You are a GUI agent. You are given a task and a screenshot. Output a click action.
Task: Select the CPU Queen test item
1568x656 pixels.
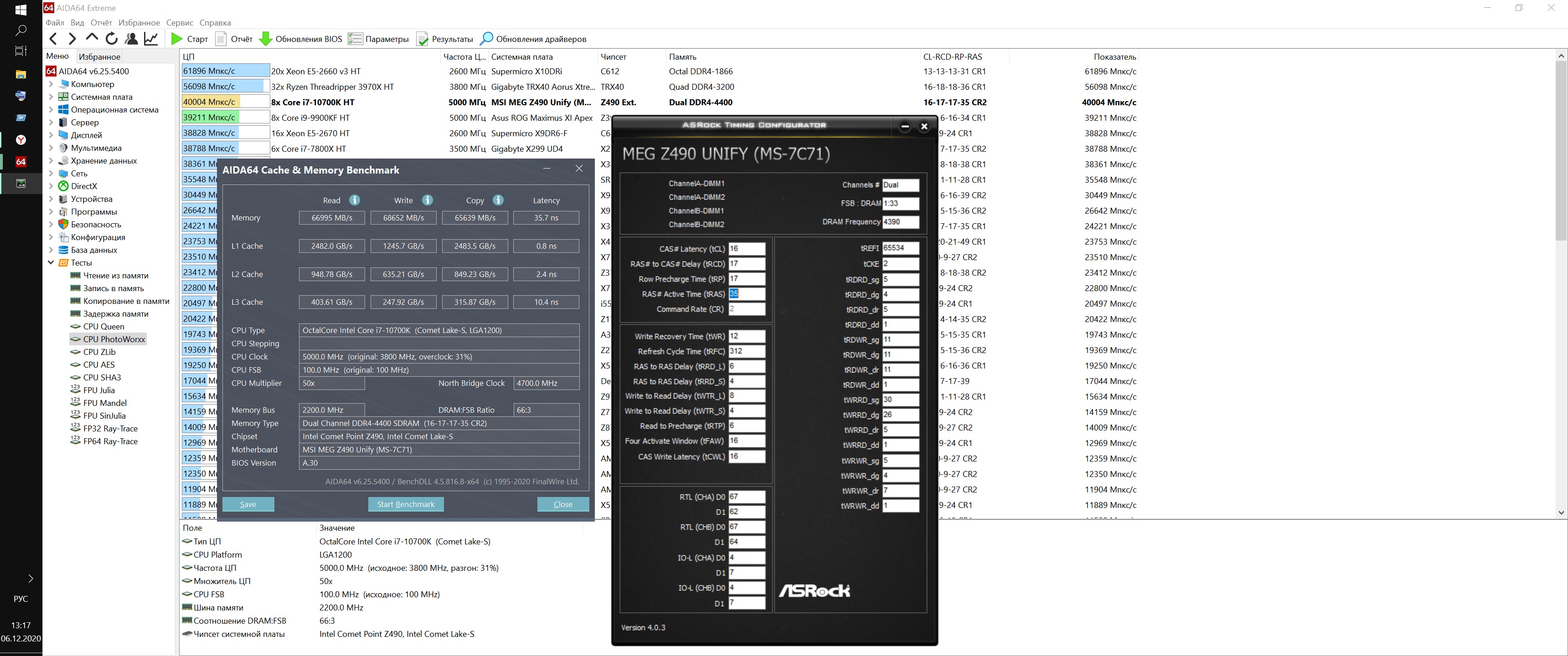point(103,327)
